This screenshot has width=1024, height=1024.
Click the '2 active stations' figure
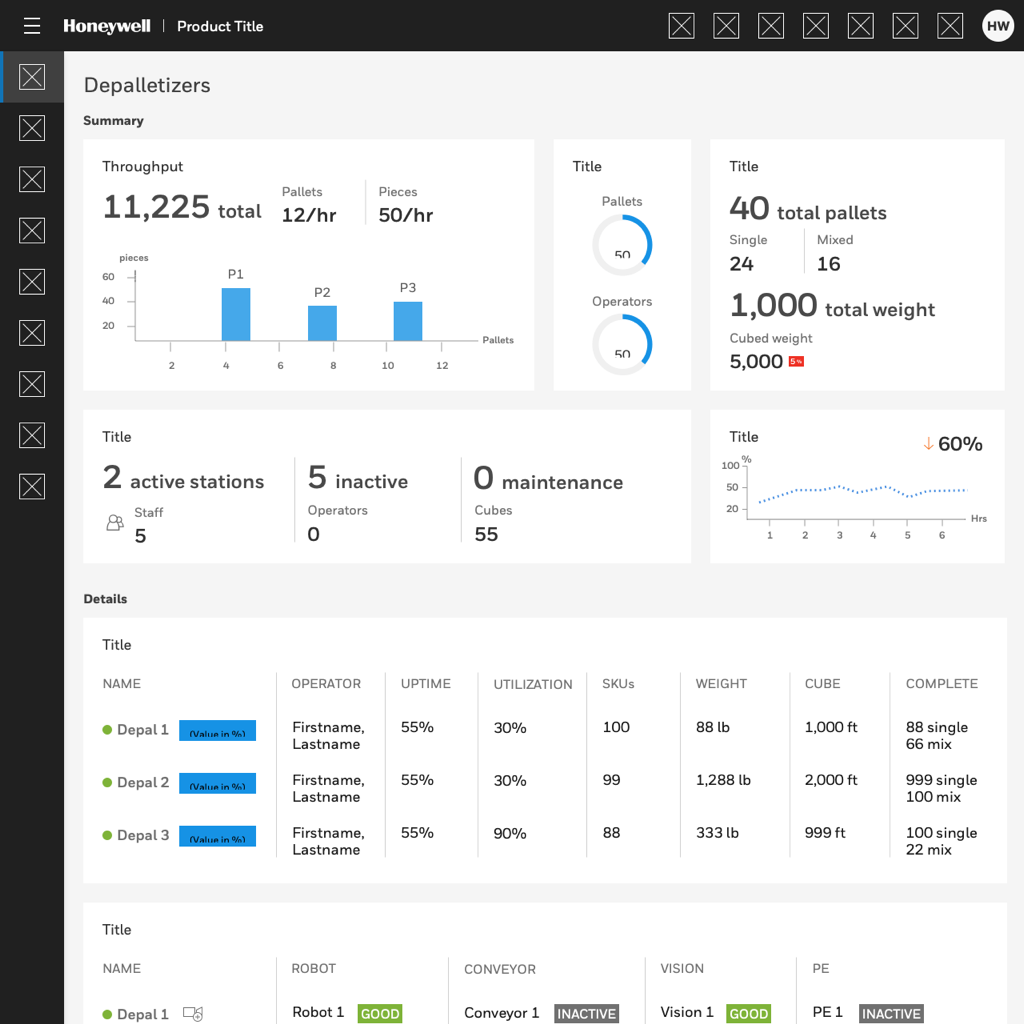(x=184, y=477)
